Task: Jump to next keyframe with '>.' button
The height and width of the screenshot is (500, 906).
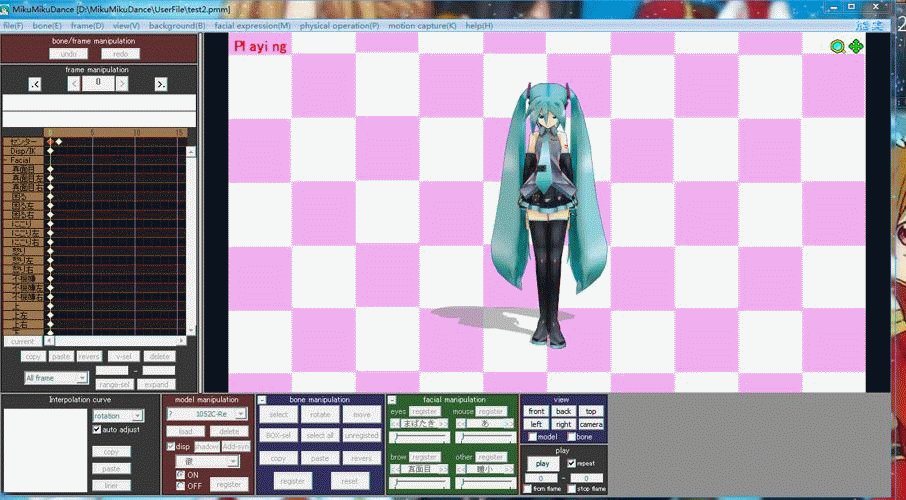Action: 161,84
